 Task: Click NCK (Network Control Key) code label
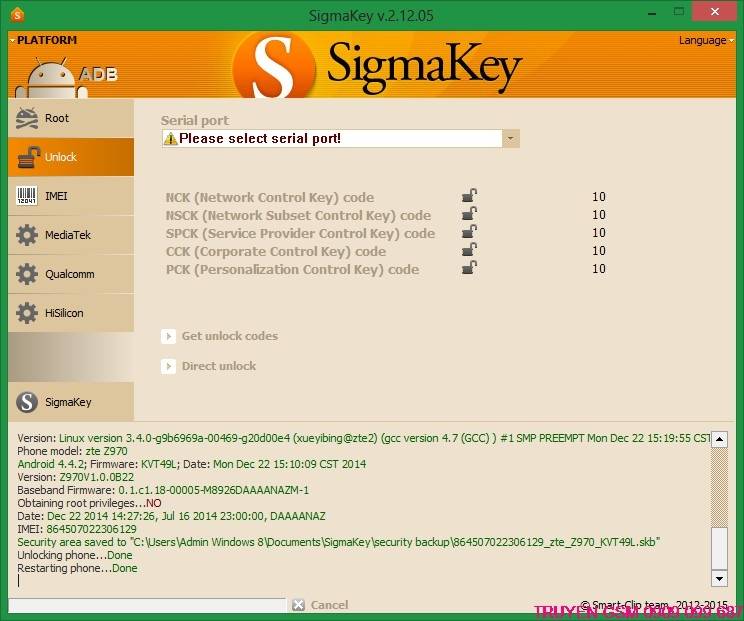click(x=270, y=197)
